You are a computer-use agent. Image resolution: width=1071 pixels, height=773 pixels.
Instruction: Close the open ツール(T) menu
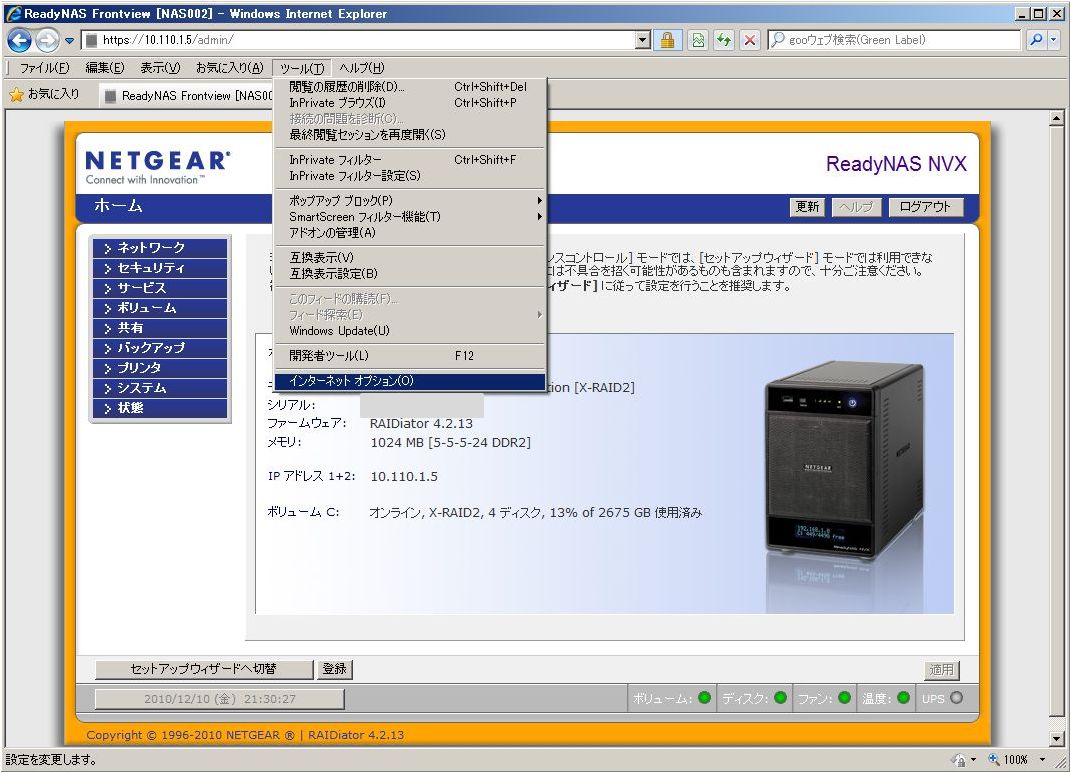302,68
